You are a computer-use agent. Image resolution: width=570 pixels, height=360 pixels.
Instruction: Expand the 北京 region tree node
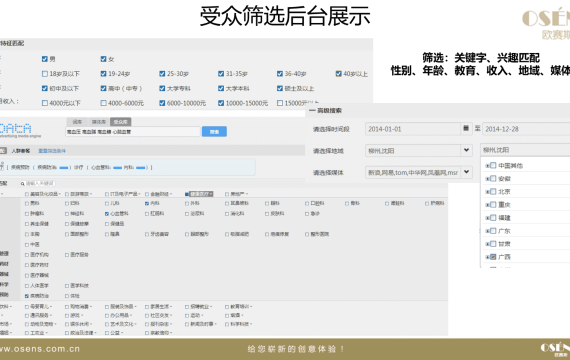tap(487, 192)
